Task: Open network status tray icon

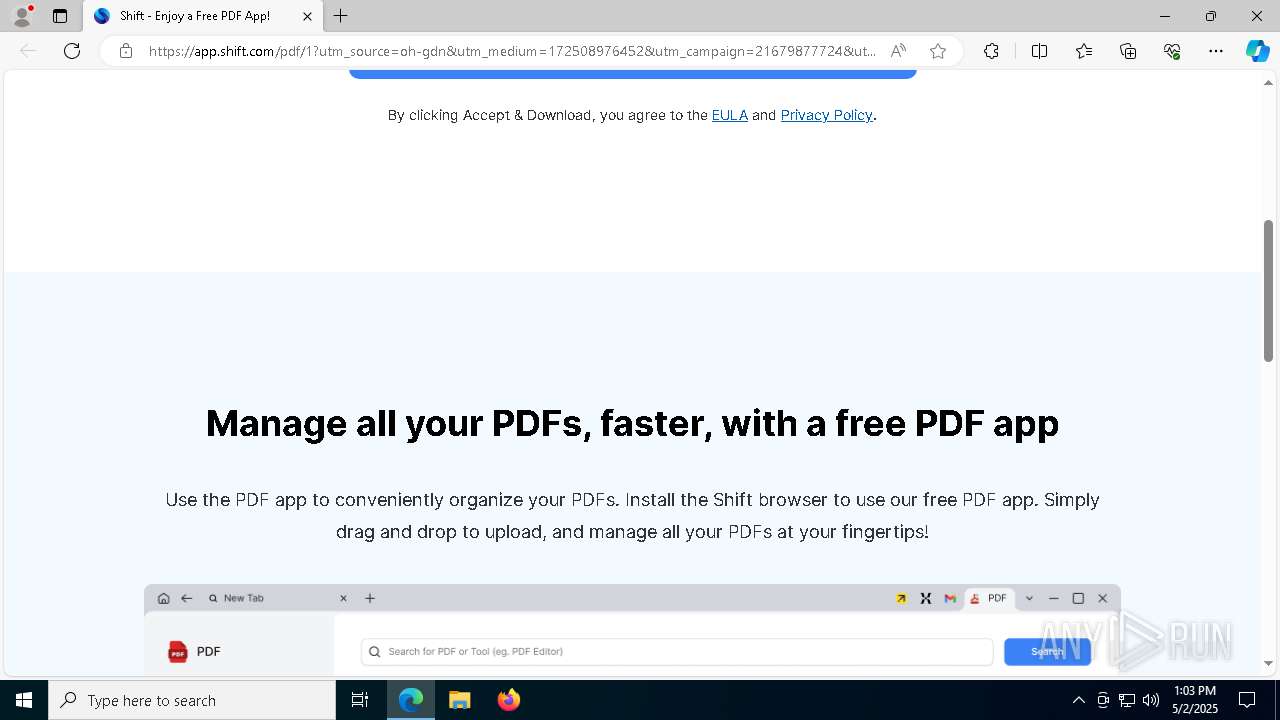Action: 1127,700
